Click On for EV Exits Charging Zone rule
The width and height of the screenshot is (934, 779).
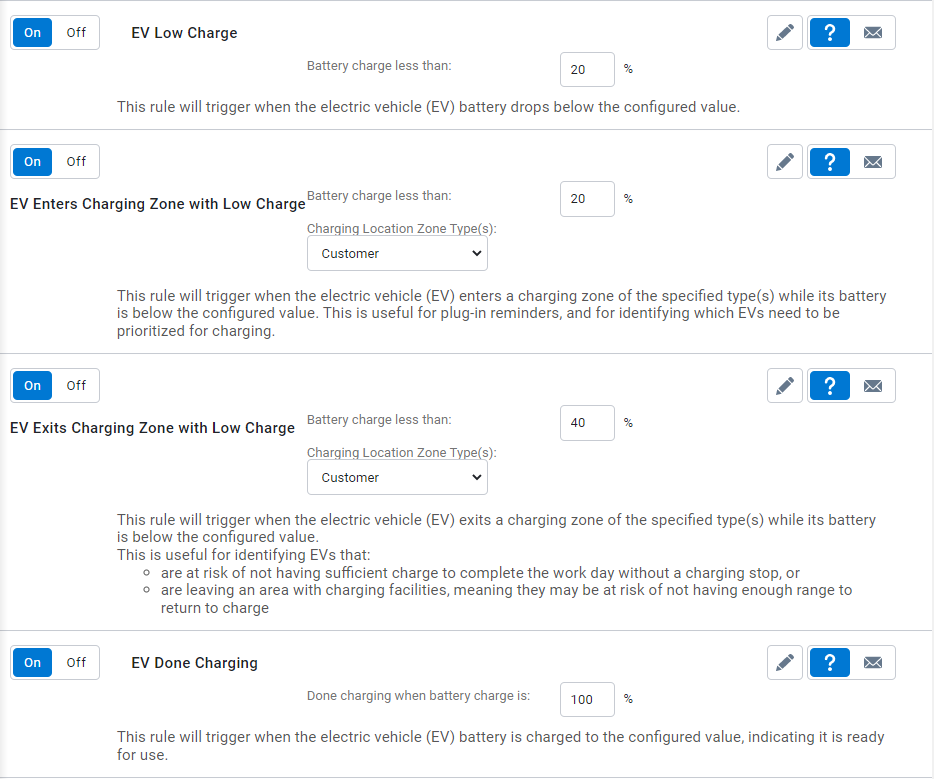31,385
